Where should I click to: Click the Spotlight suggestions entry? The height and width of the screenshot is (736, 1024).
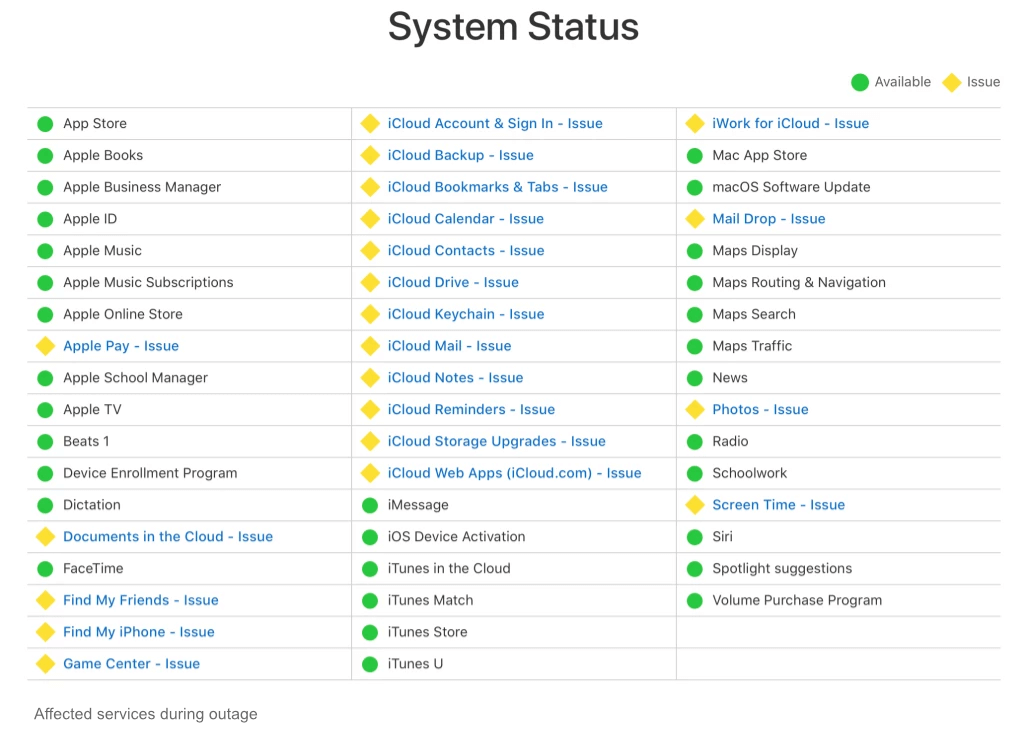tap(782, 569)
